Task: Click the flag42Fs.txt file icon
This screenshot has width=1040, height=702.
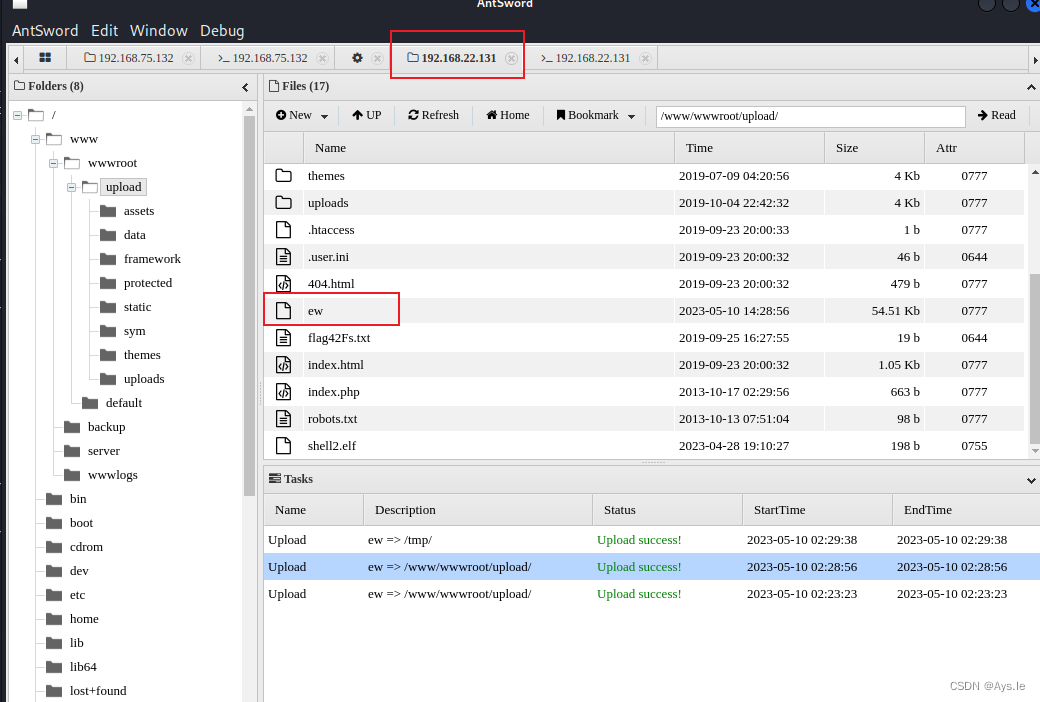Action: click(283, 338)
